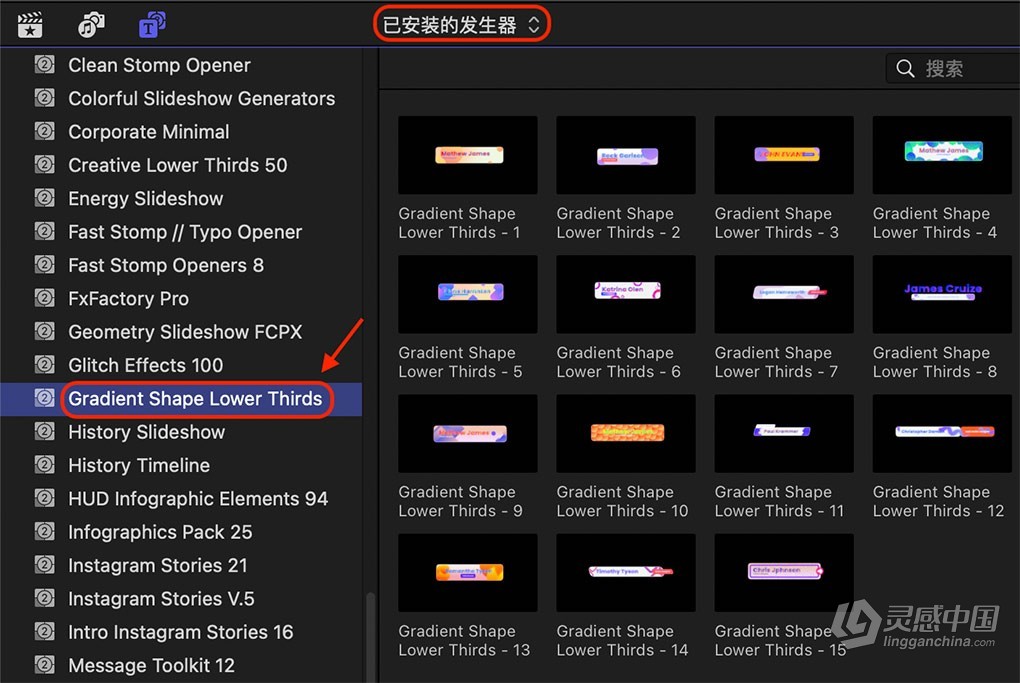
Task: Click the icon beside Infographics Pack 25
Action: point(44,531)
